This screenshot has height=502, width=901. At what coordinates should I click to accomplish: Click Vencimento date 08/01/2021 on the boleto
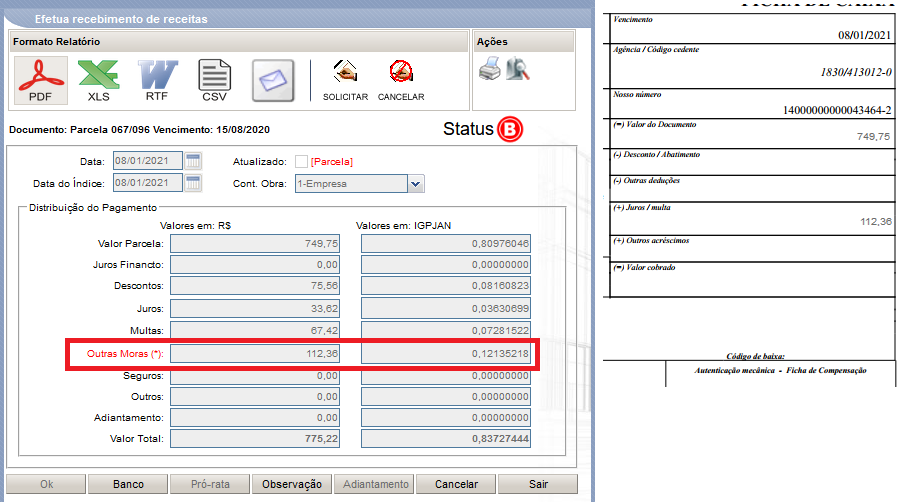pyautogui.click(x=864, y=35)
